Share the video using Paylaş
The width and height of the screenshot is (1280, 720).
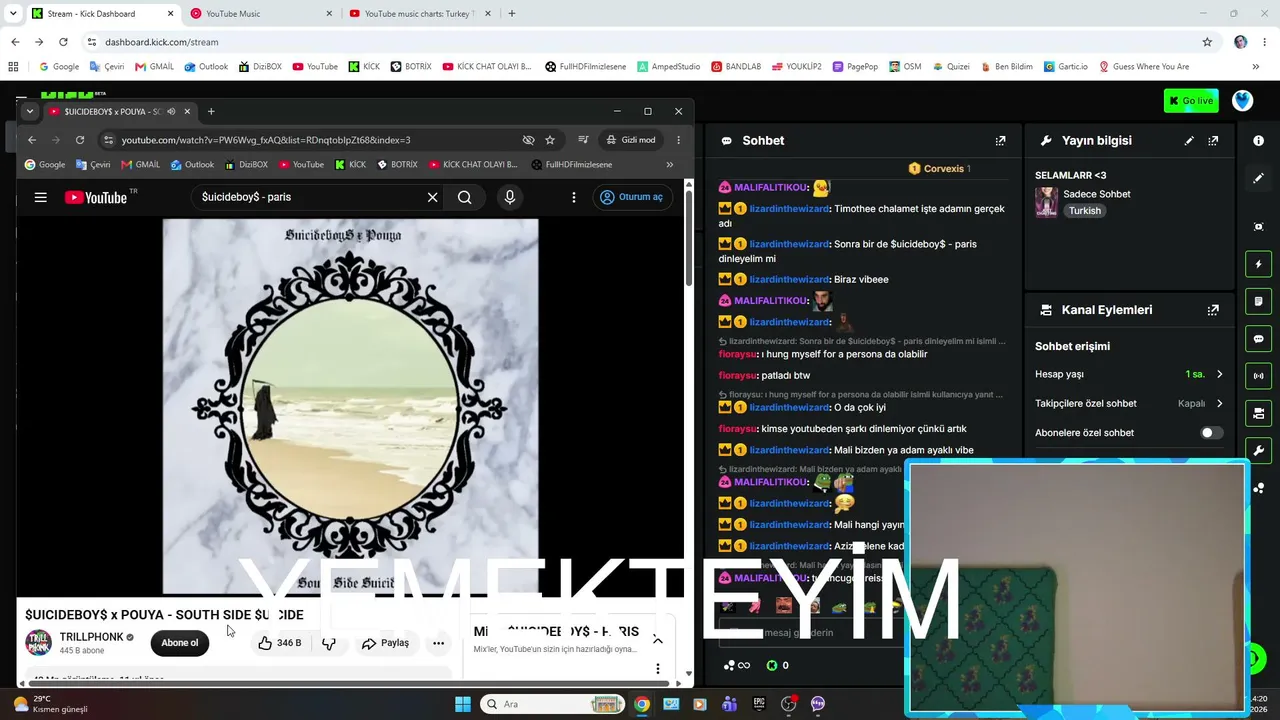386,643
